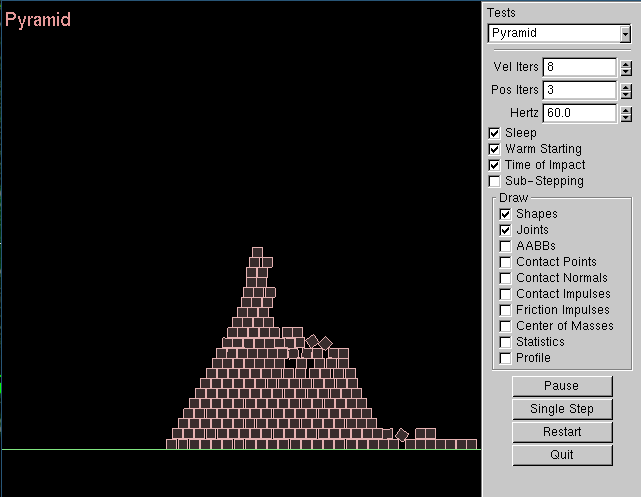Click the tilted fallen block near the ground

click(x=402, y=435)
